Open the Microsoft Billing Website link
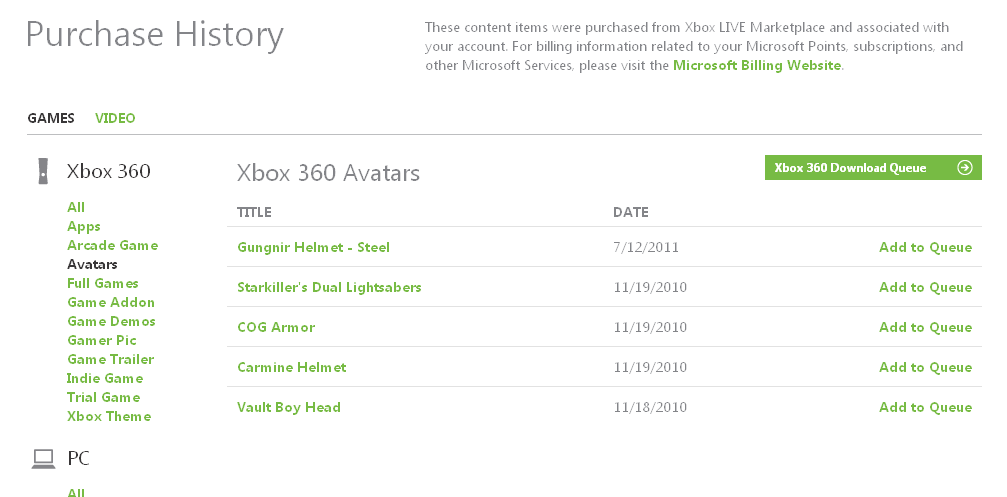This screenshot has width=1007, height=497. [x=757, y=65]
